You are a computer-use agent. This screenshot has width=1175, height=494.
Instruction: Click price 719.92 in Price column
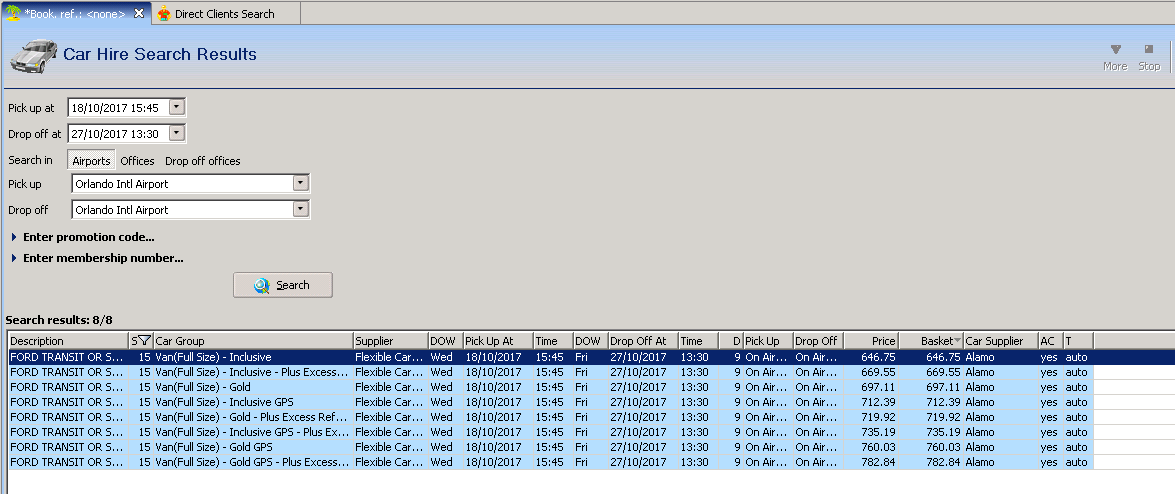coord(878,418)
